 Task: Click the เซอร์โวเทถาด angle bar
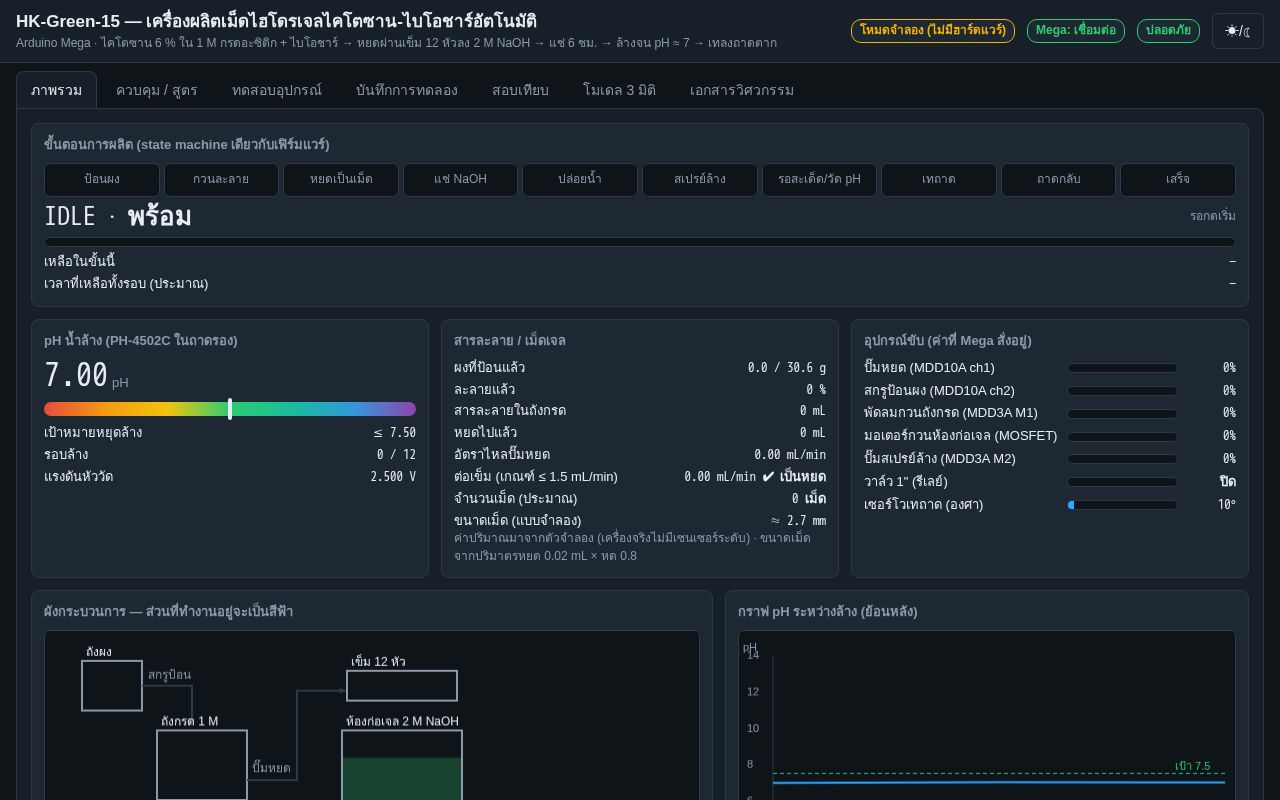click(x=1122, y=505)
